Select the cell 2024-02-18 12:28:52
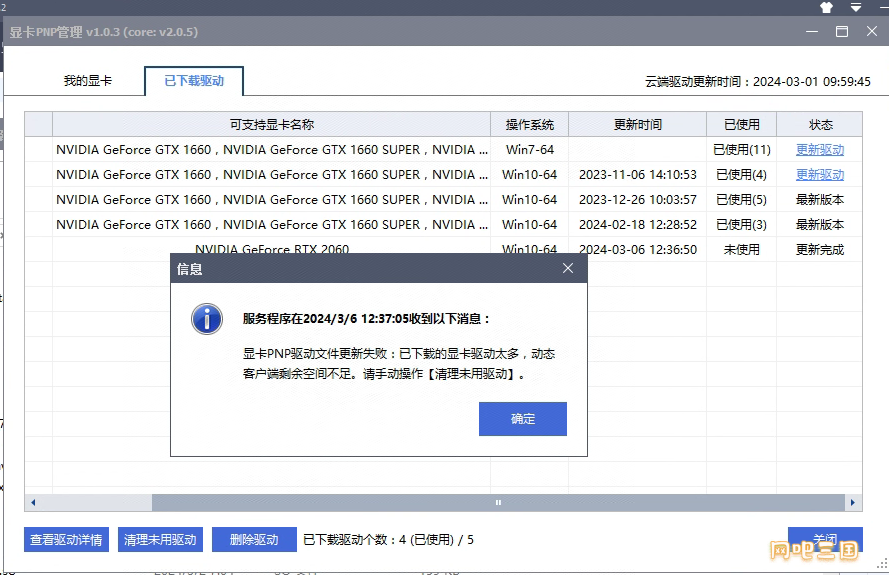889x575 pixels. (x=637, y=225)
